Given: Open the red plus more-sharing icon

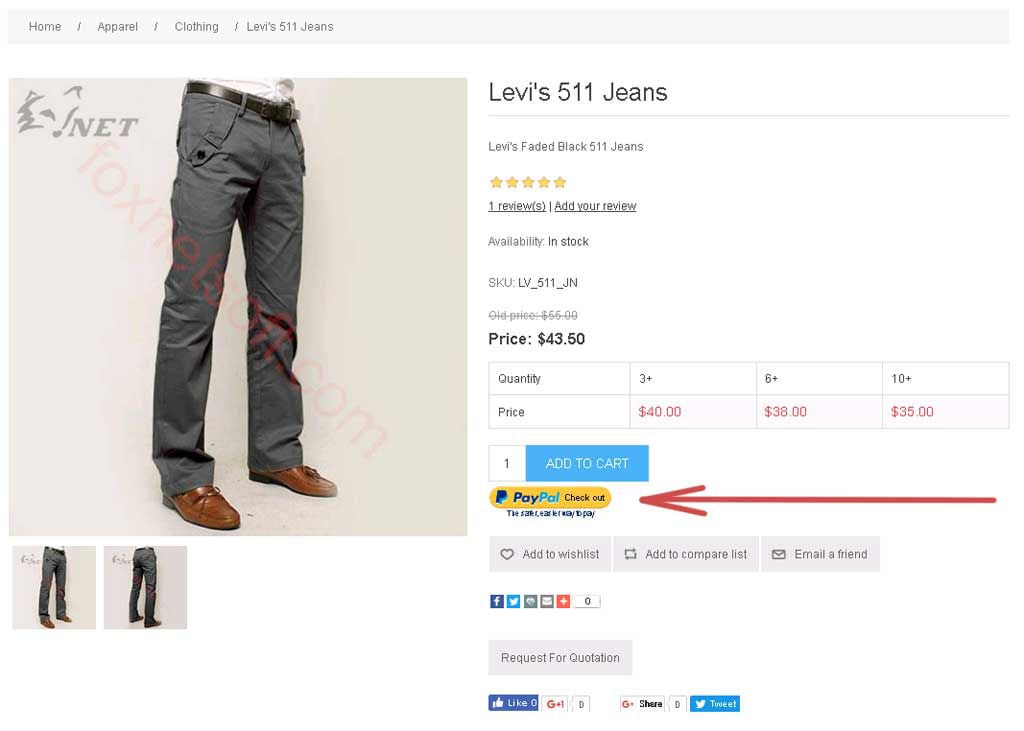Looking at the screenshot, I should pyautogui.click(x=563, y=601).
